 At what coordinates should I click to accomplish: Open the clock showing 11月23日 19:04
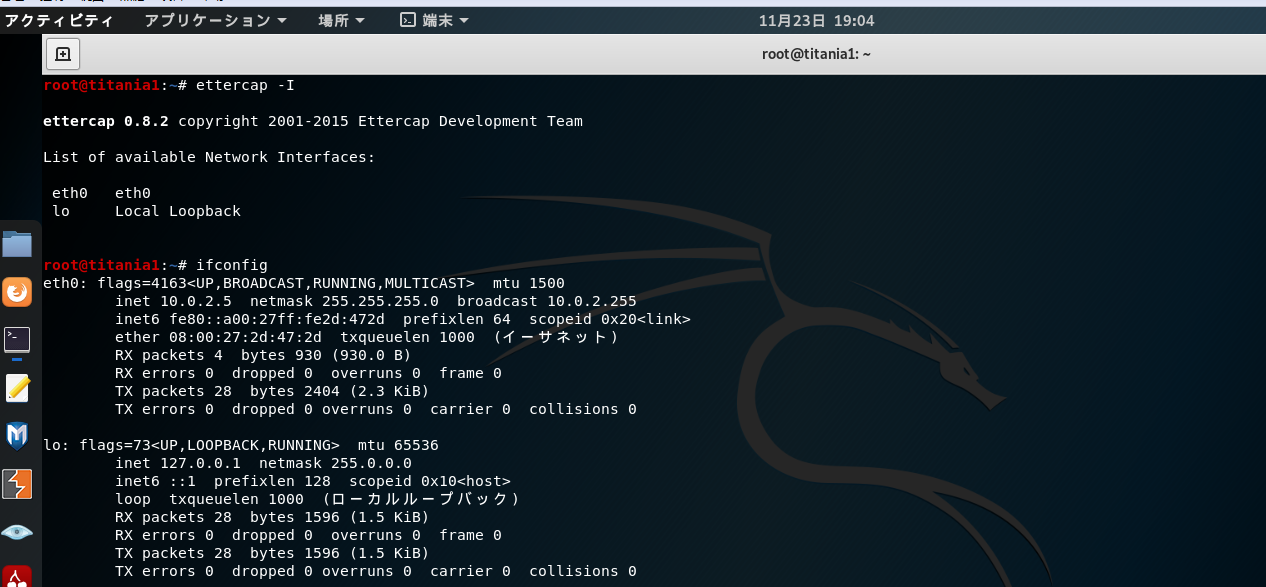(816, 20)
